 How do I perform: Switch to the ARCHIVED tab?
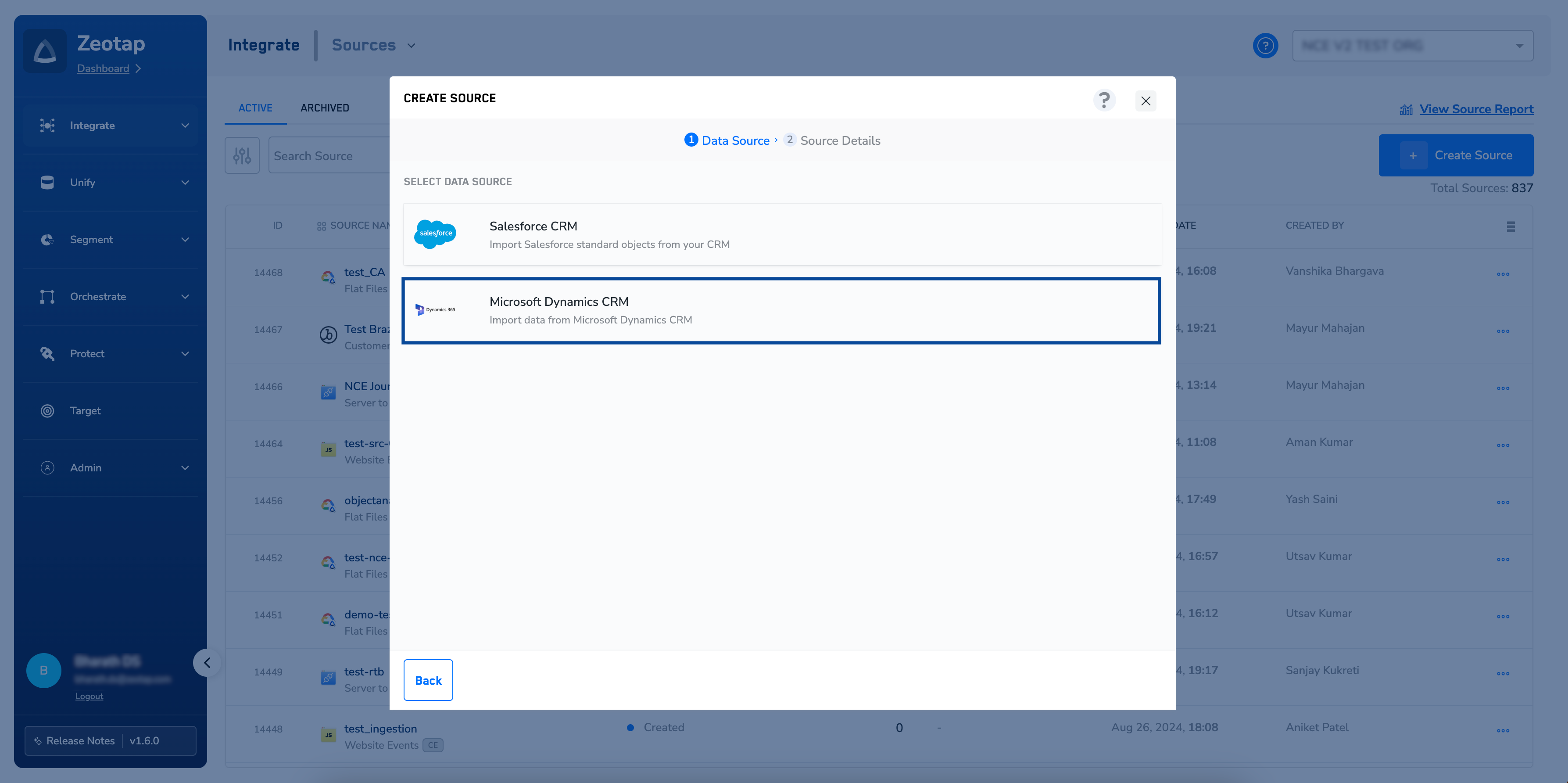pyautogui.click(x=324, y=108)
